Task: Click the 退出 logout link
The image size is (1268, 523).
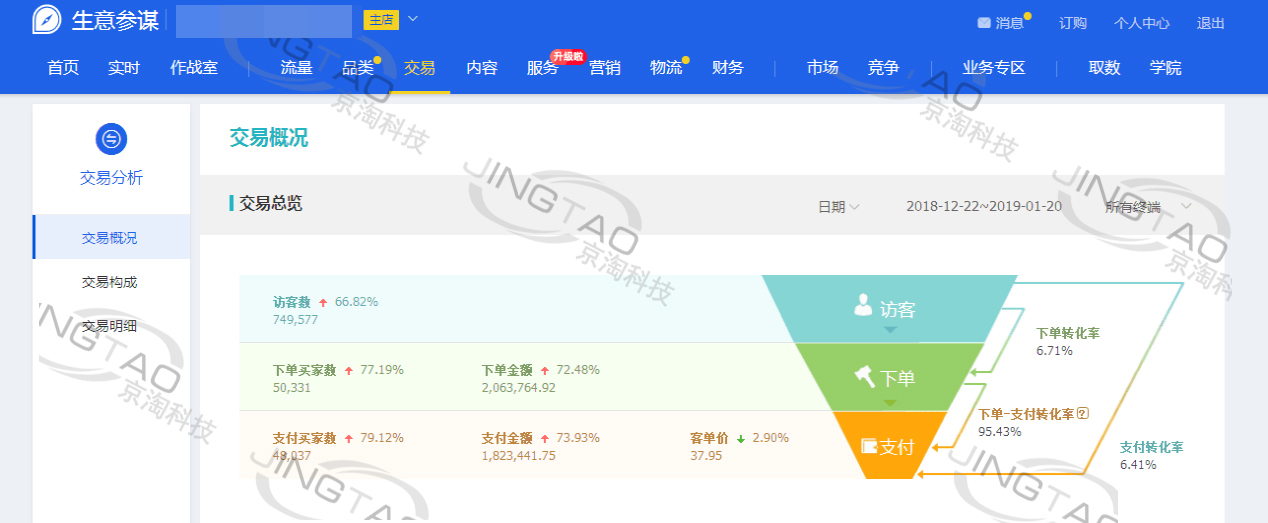Action: [x=1210, y=23]
